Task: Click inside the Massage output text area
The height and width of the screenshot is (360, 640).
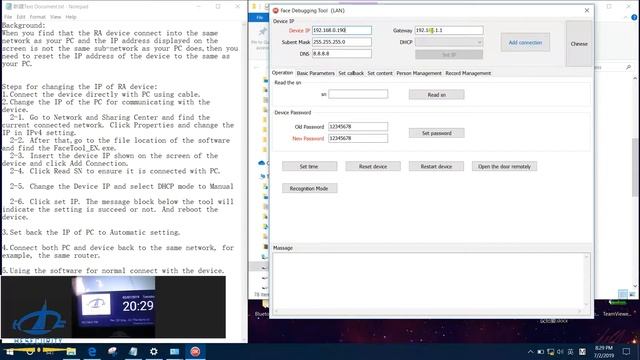Action: [x=431, y=283]
